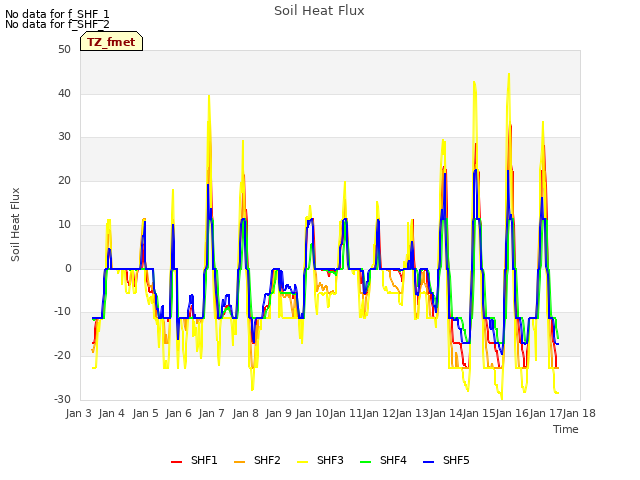The width and height of the screenshot is (640, 480).
Task: Click the Soil Heat Flux chart title
Action: [x=319, y=11]
